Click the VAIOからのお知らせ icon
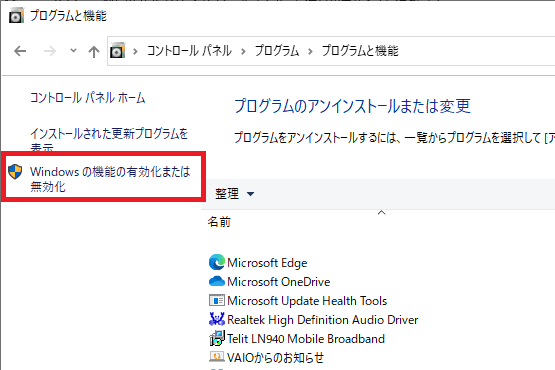555x370 pixels. pos(217,356)
